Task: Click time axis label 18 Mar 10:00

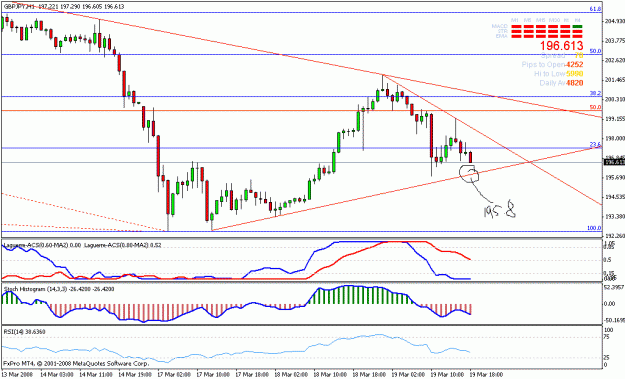Action: [x=330, y=375]
